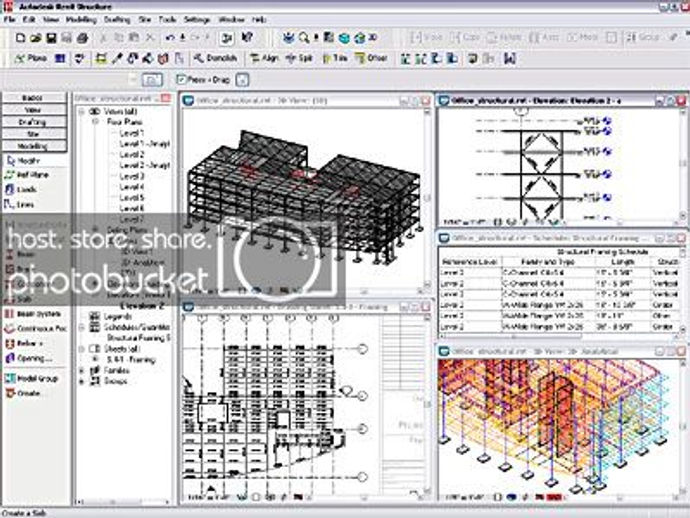690x518 pixels.
Task: Switch to View design bar tab
Action: (x=34, y=110)
